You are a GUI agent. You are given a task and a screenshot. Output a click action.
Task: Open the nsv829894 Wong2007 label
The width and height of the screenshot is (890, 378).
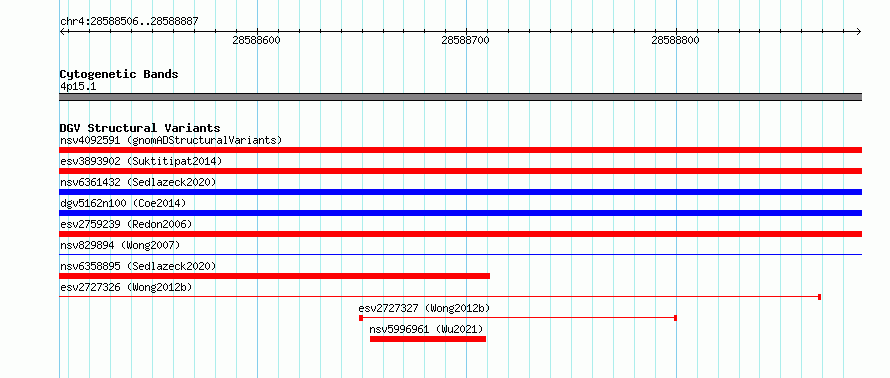[x=120, y=245]
